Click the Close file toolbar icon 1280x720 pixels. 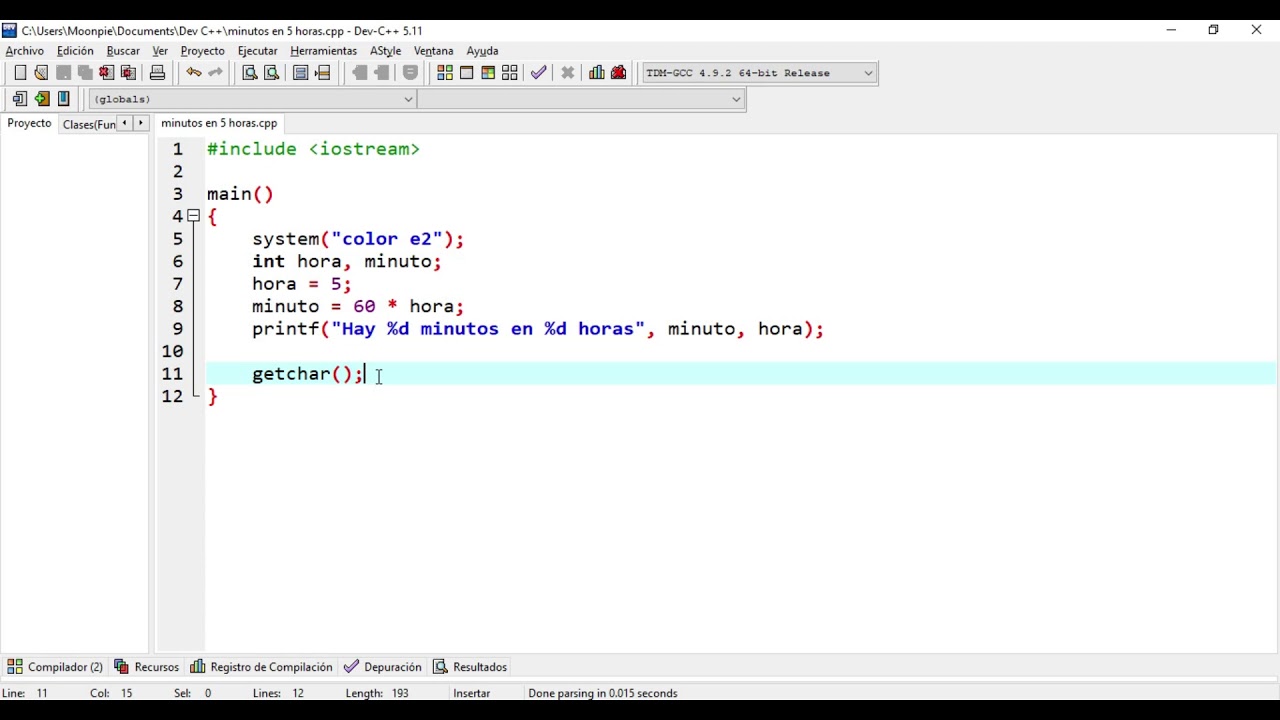[x=106, y=72]
